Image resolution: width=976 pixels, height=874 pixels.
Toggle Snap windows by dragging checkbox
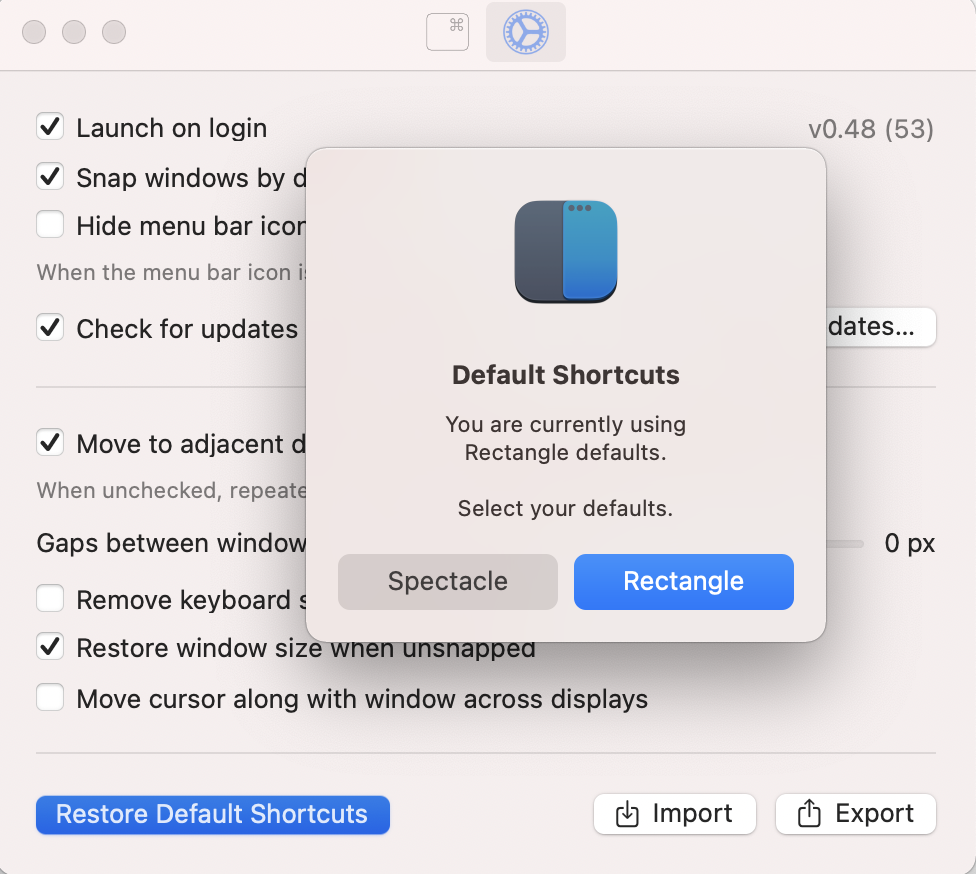point(50,177)
